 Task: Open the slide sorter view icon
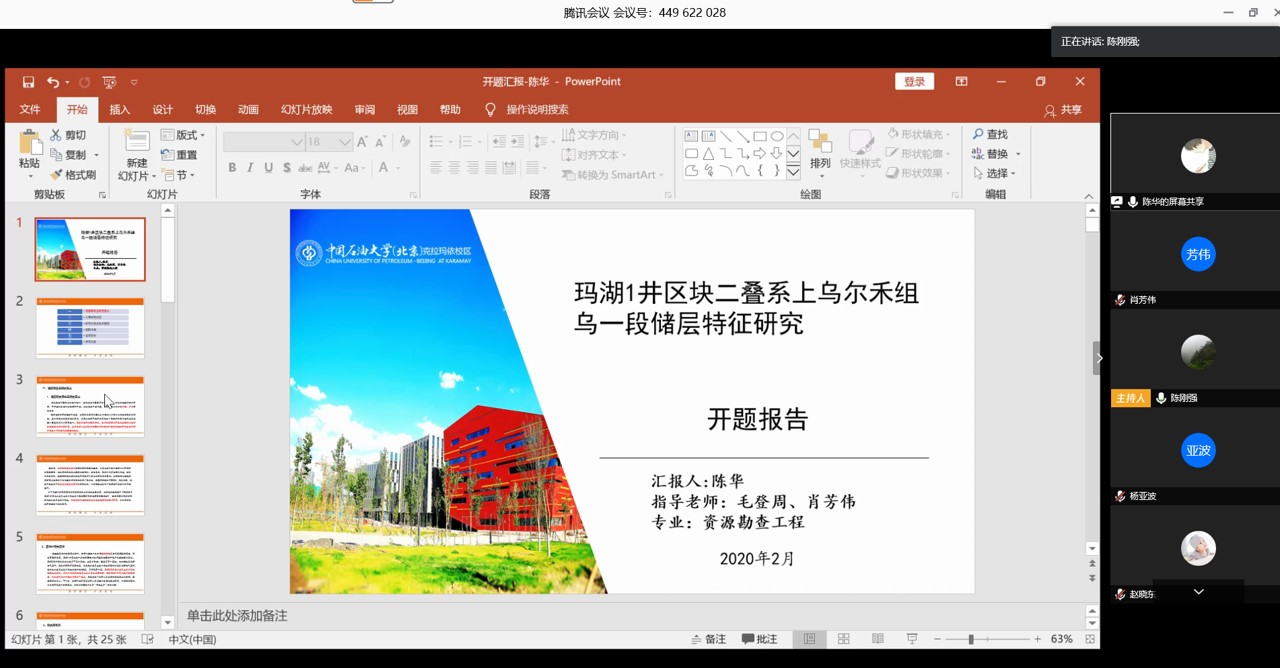click(x=843, y=639)
